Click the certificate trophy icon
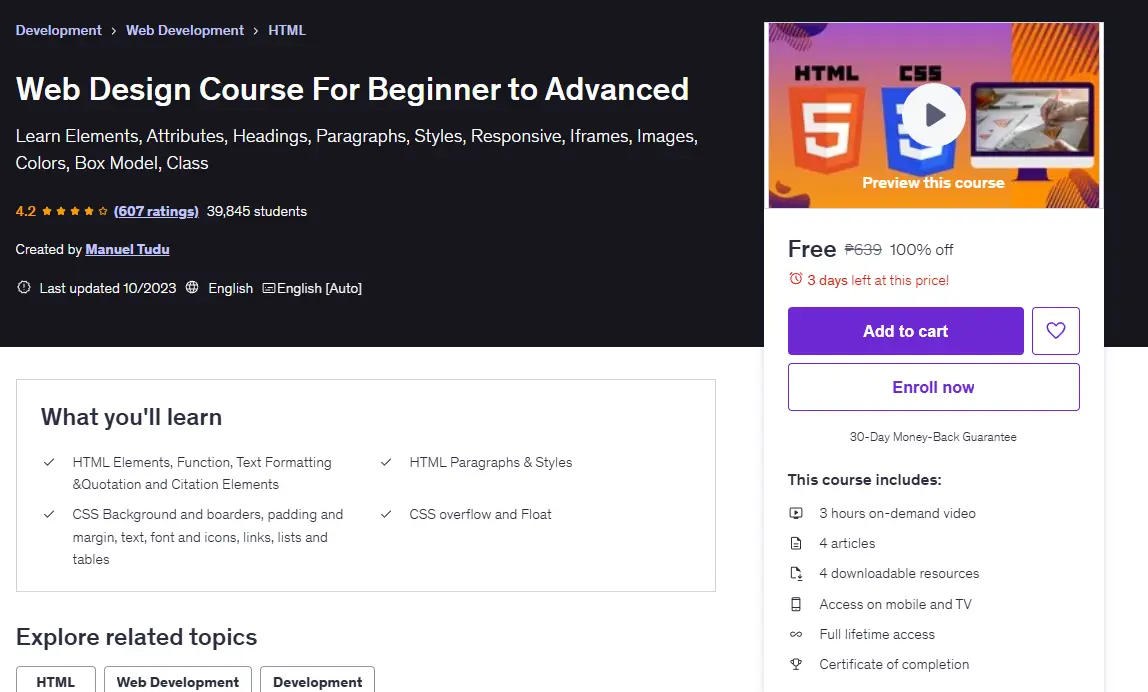Screen dimensions: 1148x692 pos(796,664)
